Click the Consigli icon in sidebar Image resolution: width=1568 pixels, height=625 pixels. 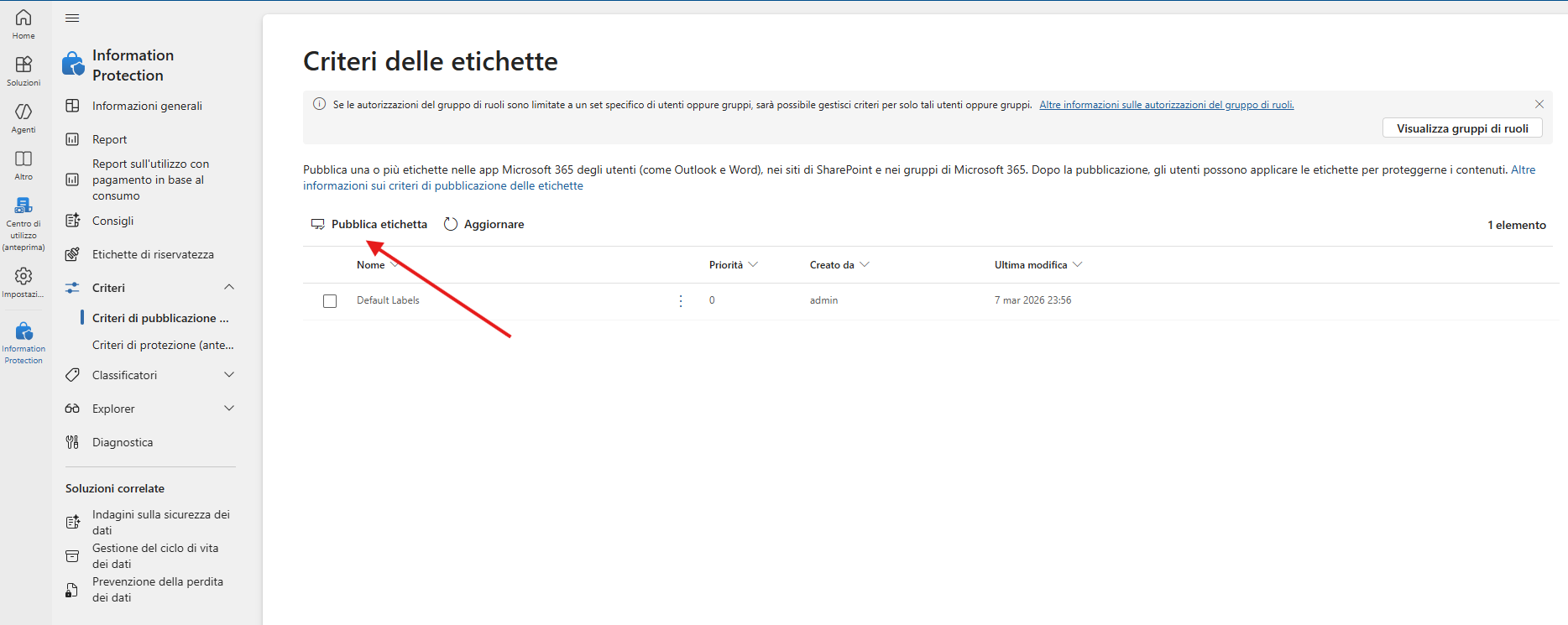click(73, 221)
